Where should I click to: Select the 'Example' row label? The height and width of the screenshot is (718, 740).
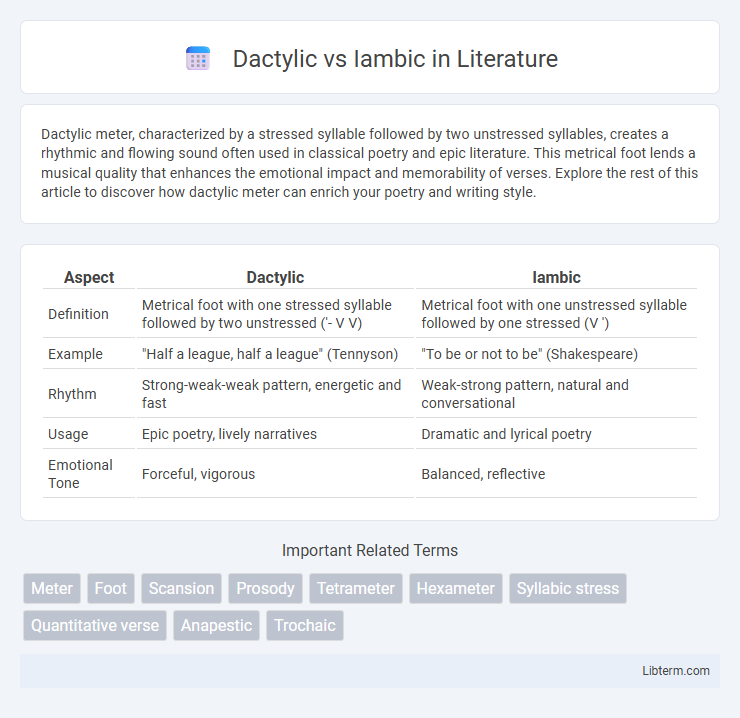[x=76, y=354]
